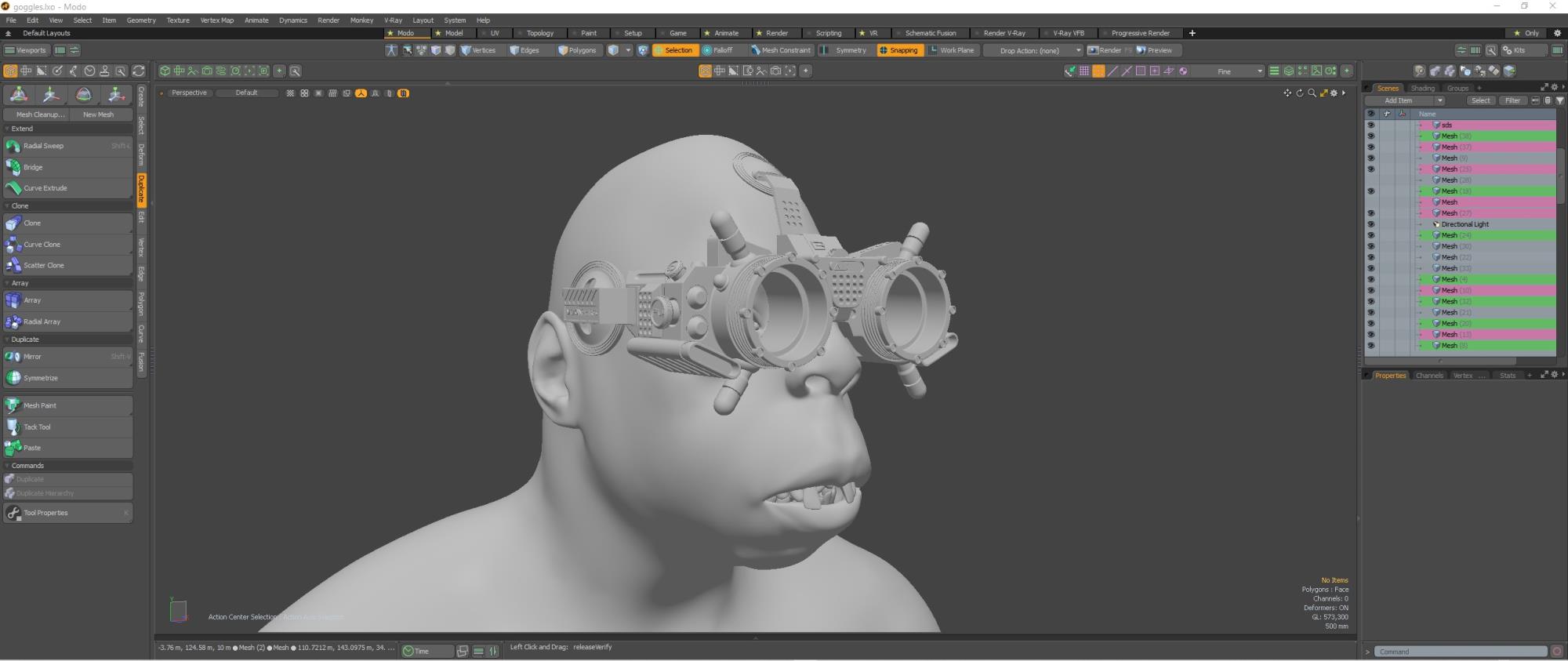Screen dimensions: 1568x661
Task: Toggle Selection action center button
Action: coord(675,50)
